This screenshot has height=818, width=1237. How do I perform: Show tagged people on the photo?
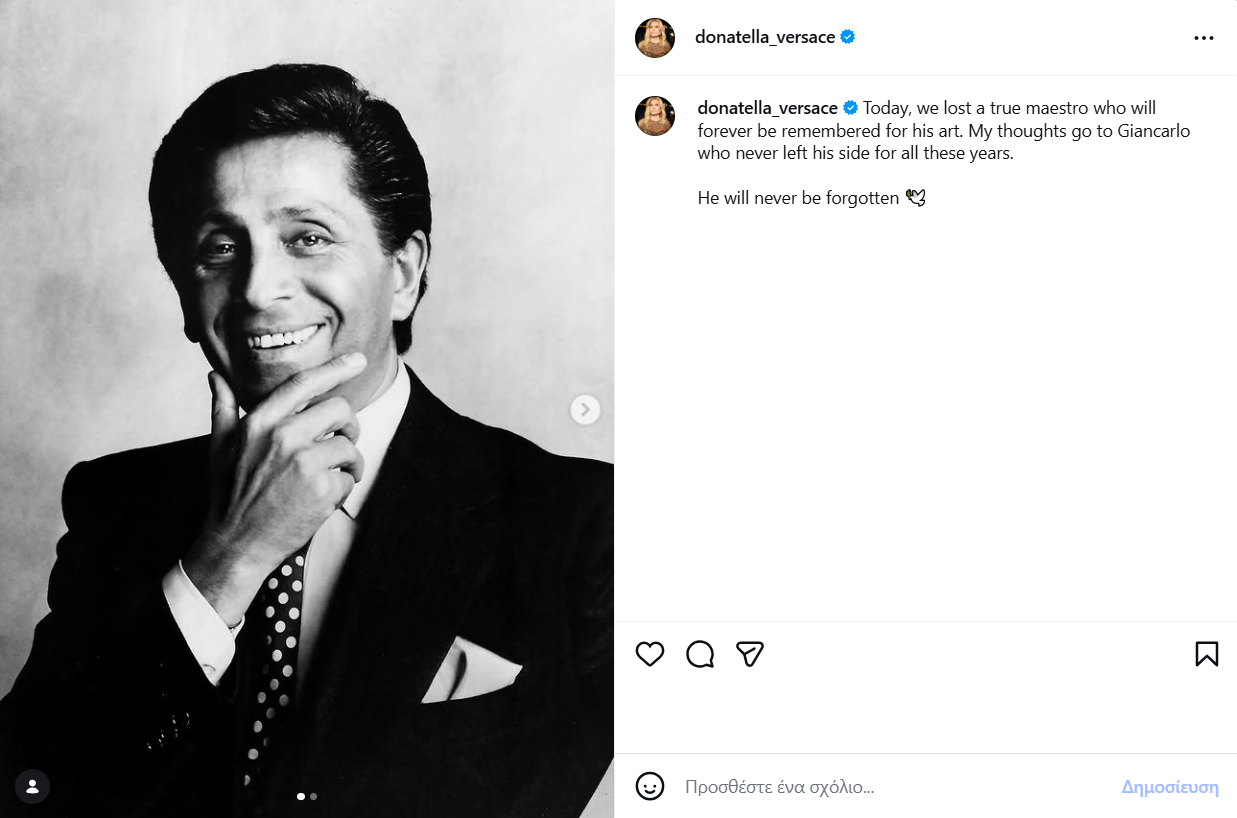pyautogui.click(x=33, y=785)
